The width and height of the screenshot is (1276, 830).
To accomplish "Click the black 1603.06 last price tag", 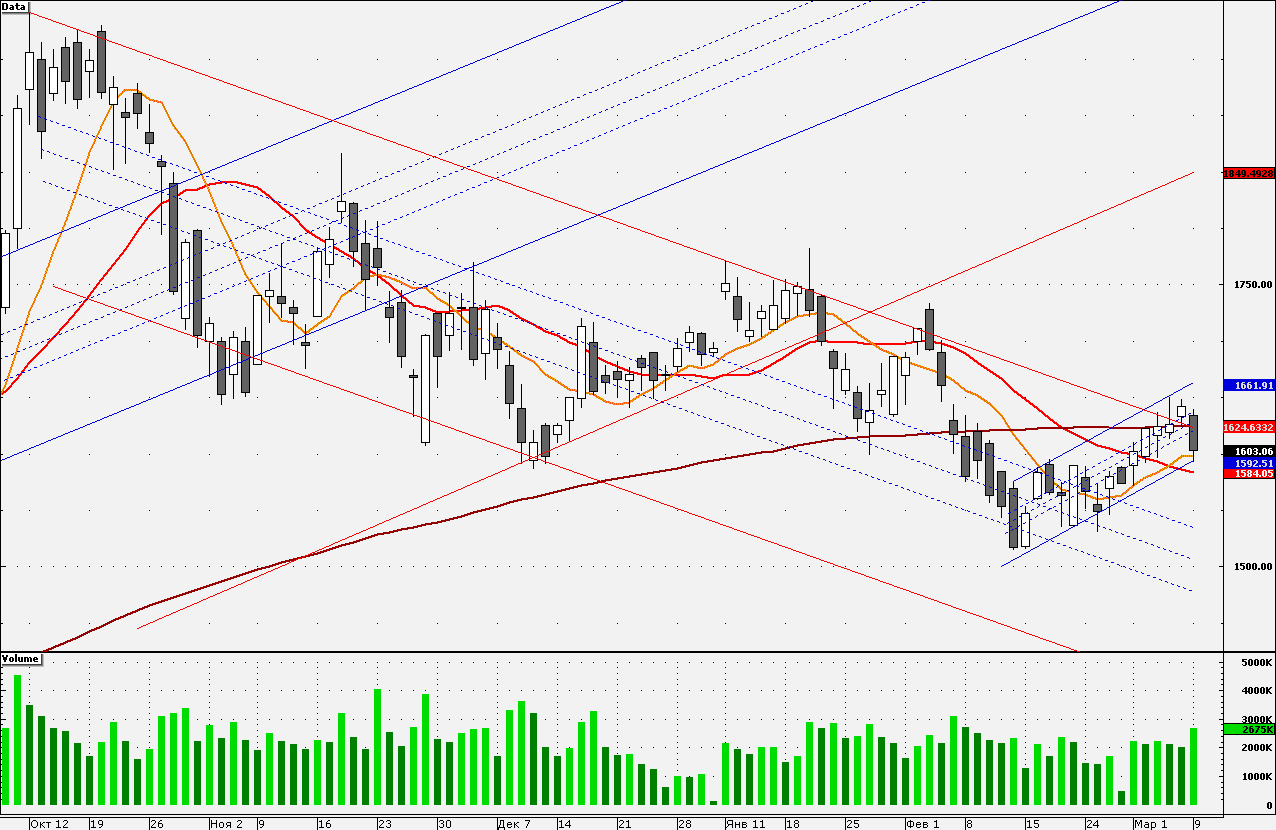I will 1249,452.
